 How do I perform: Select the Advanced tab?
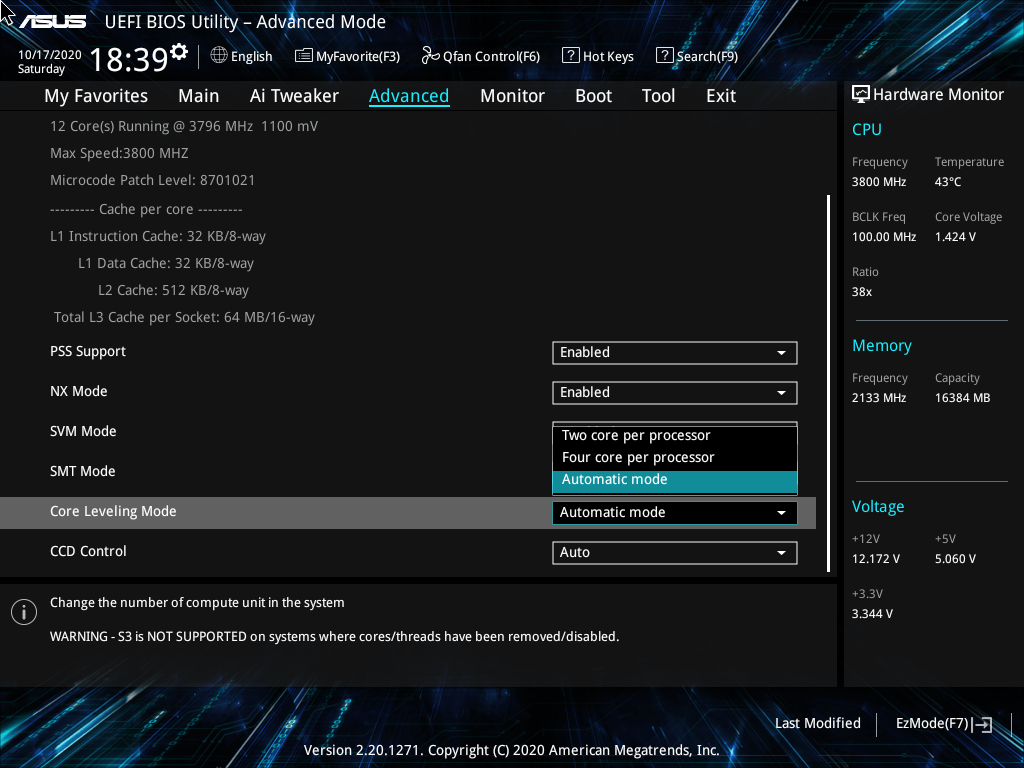coord(409,96)
